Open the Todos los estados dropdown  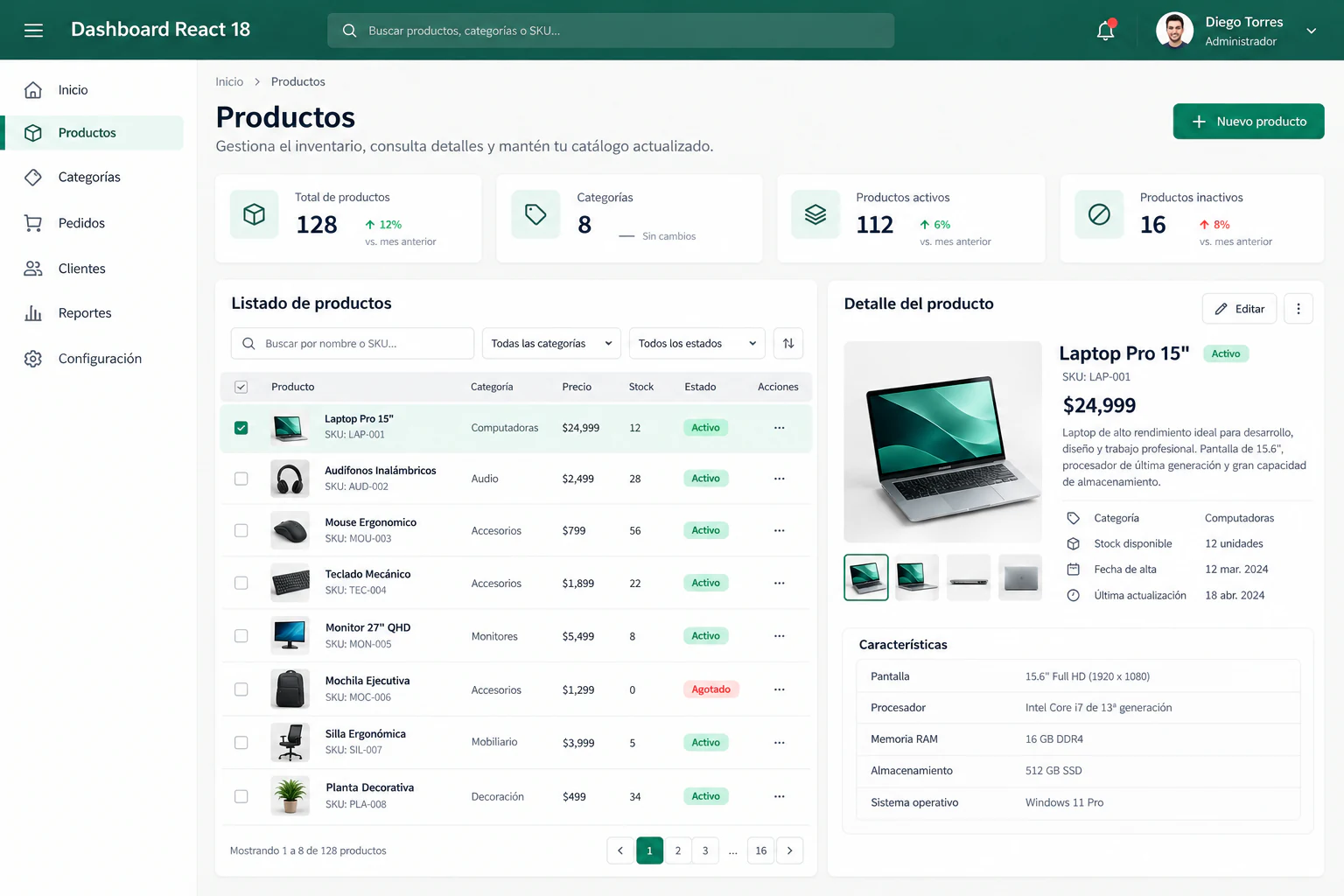[x=696, y=343]
